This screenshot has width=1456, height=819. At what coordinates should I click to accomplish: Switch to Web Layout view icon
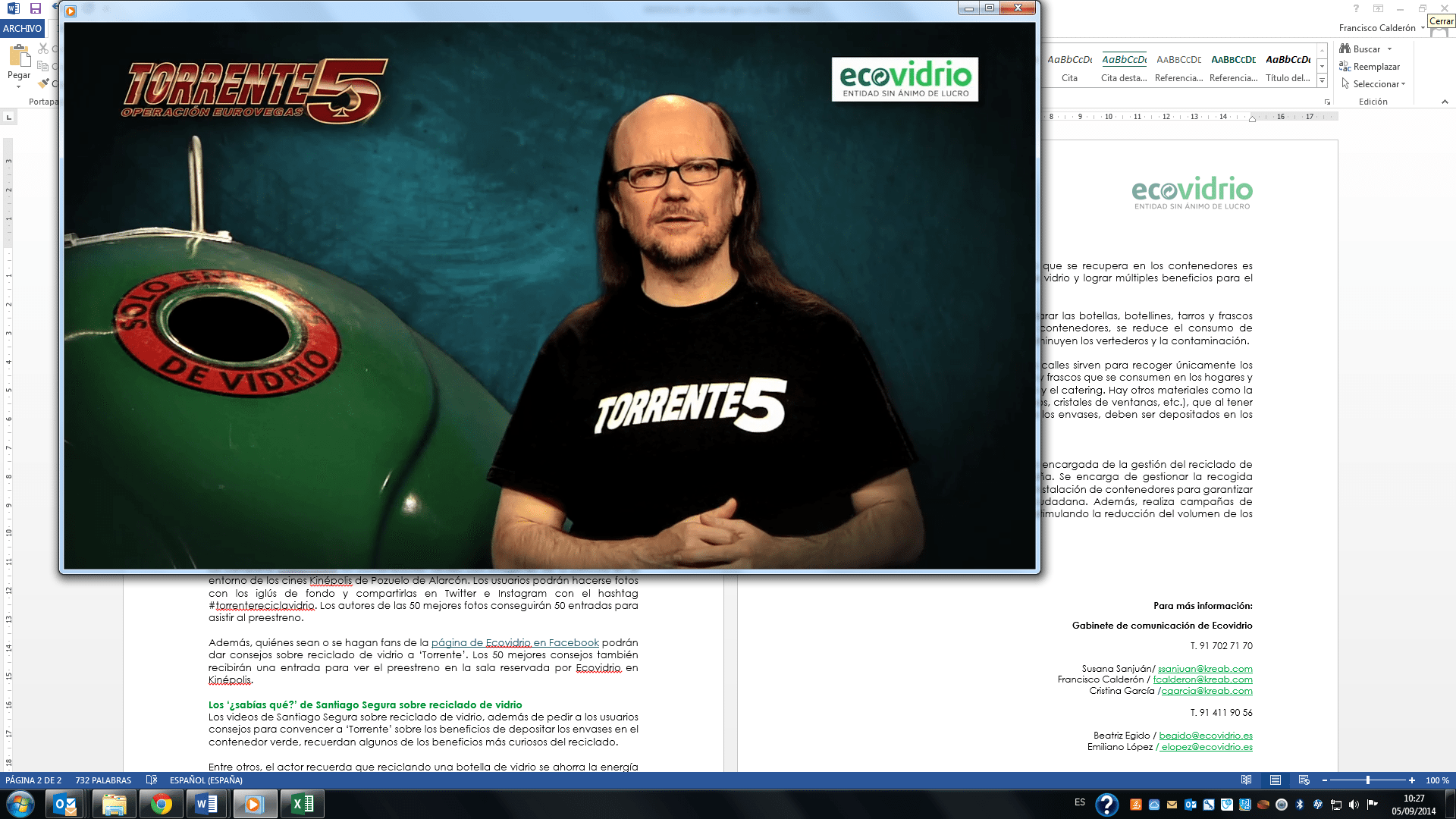coord(1304,780)
